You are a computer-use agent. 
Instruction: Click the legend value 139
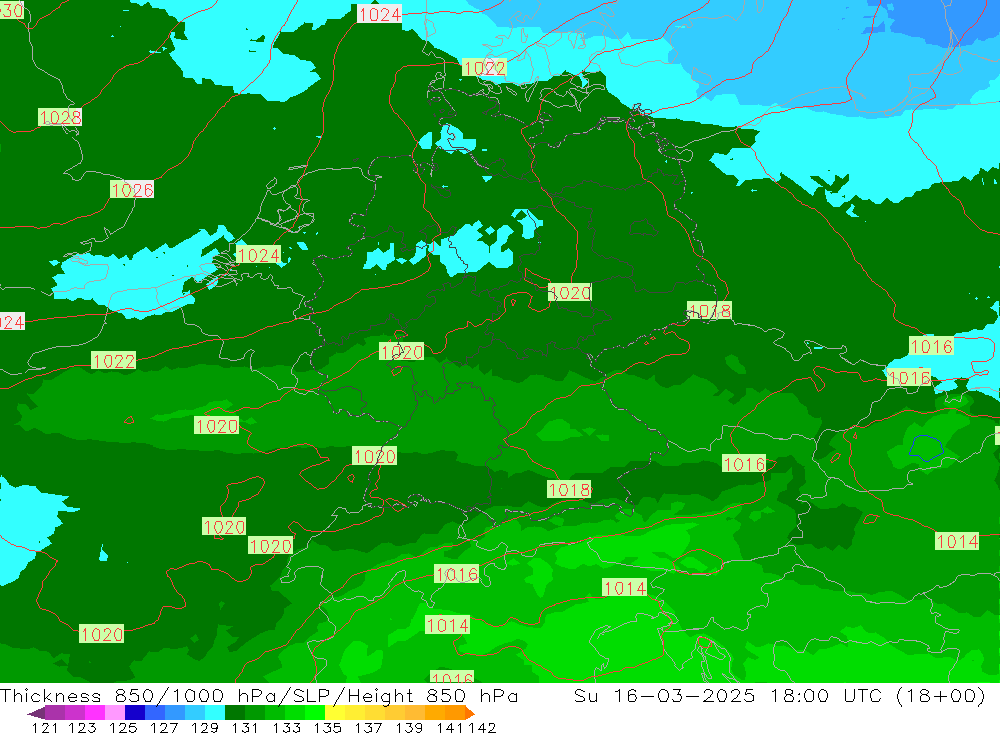coord(409,727)
